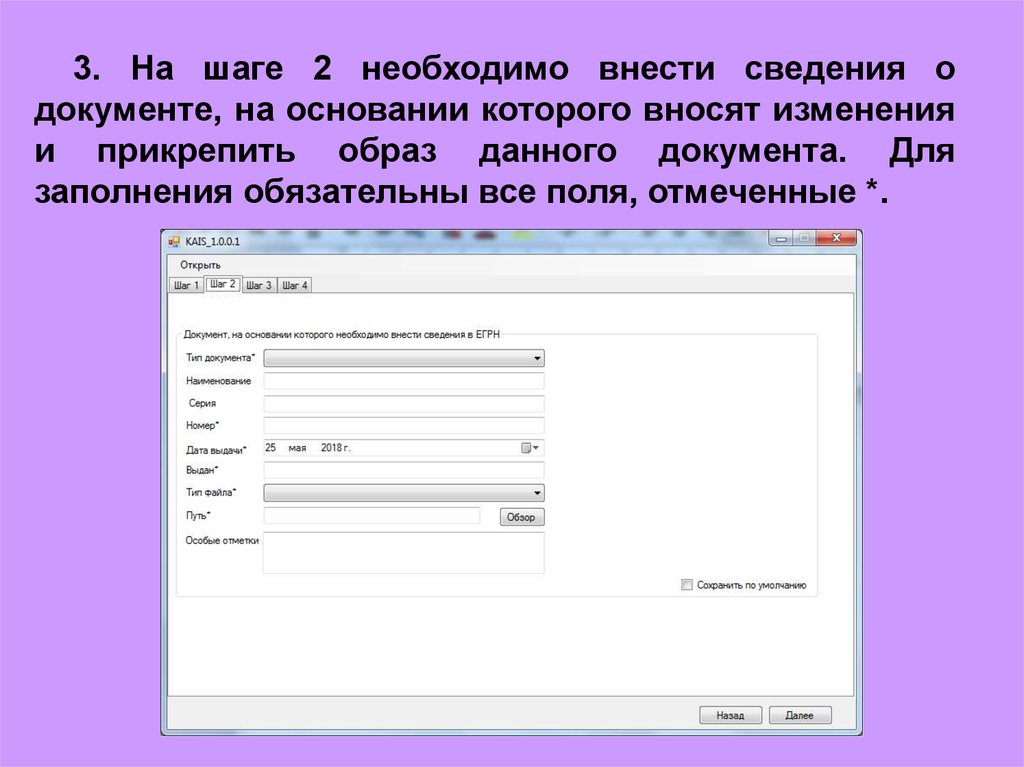Click the Назад button

point(729,715)
